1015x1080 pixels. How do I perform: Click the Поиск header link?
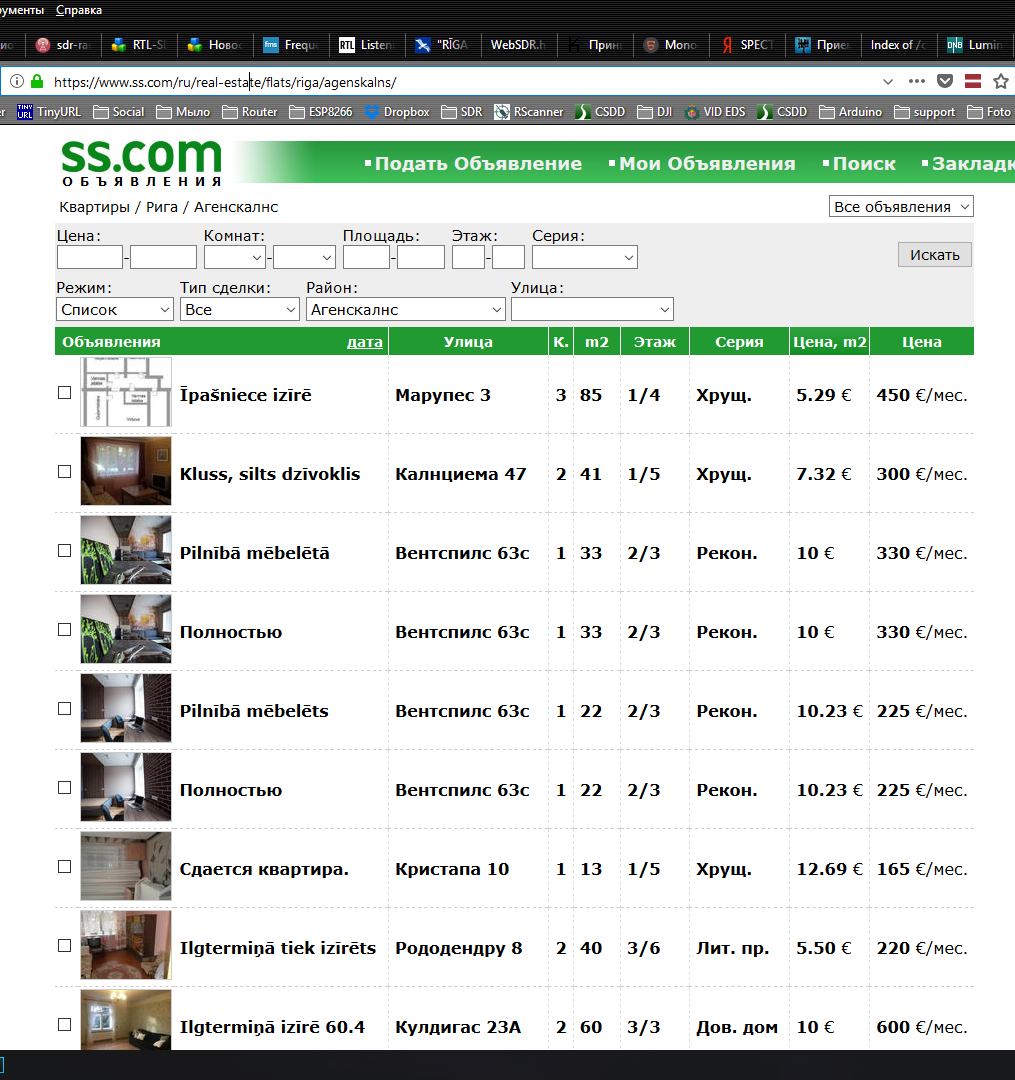click(x=864, y=164)
